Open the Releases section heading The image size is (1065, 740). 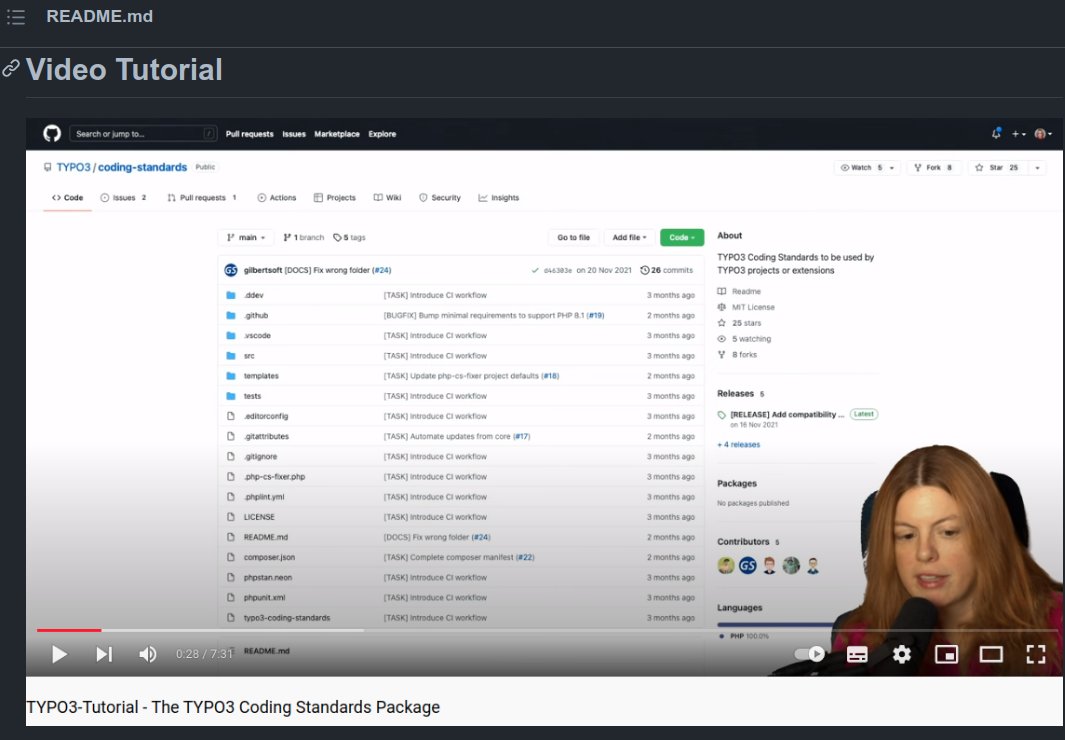click(736, 394)
